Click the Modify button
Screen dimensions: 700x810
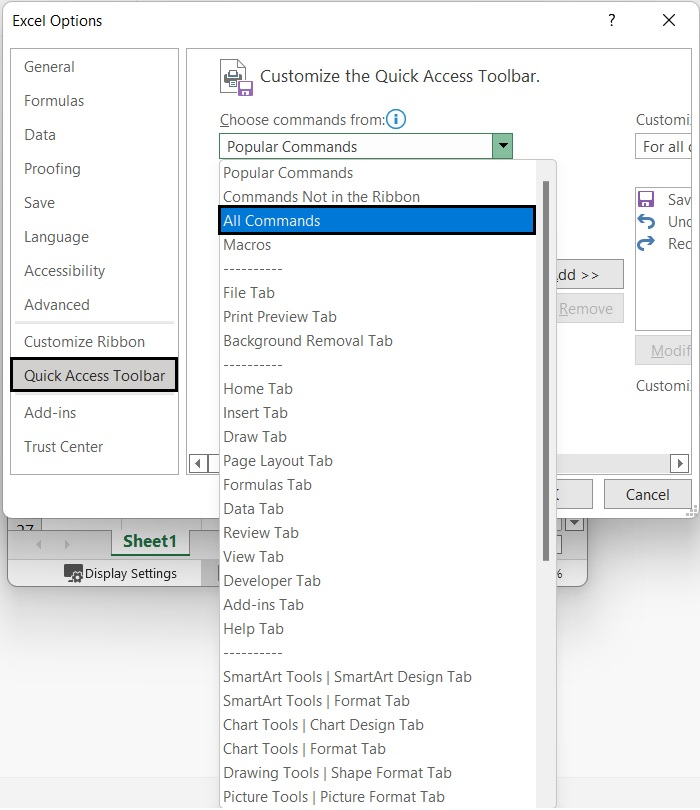tap(663, 351)
